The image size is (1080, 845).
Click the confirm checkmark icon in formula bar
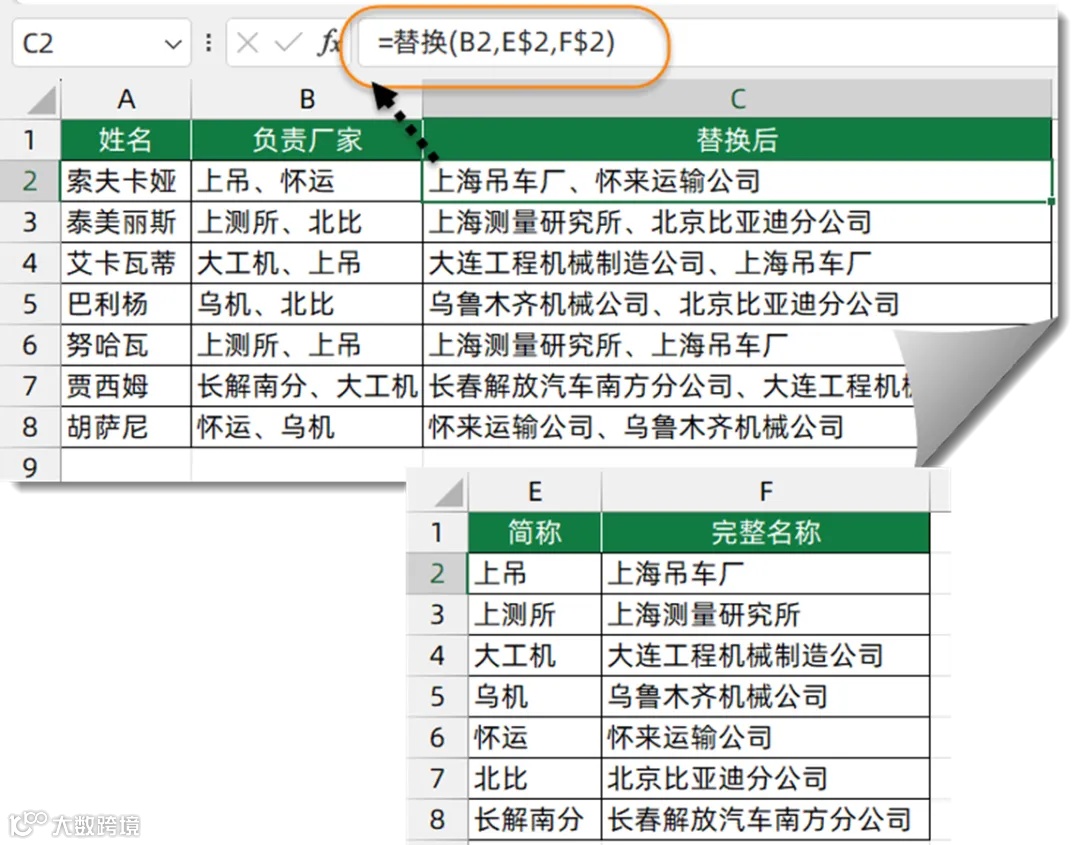(288, 43)
